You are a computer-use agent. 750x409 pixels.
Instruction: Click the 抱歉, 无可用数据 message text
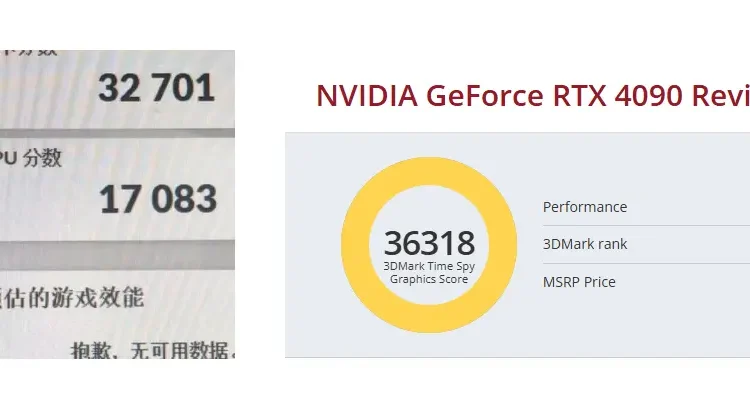[153, 351]
